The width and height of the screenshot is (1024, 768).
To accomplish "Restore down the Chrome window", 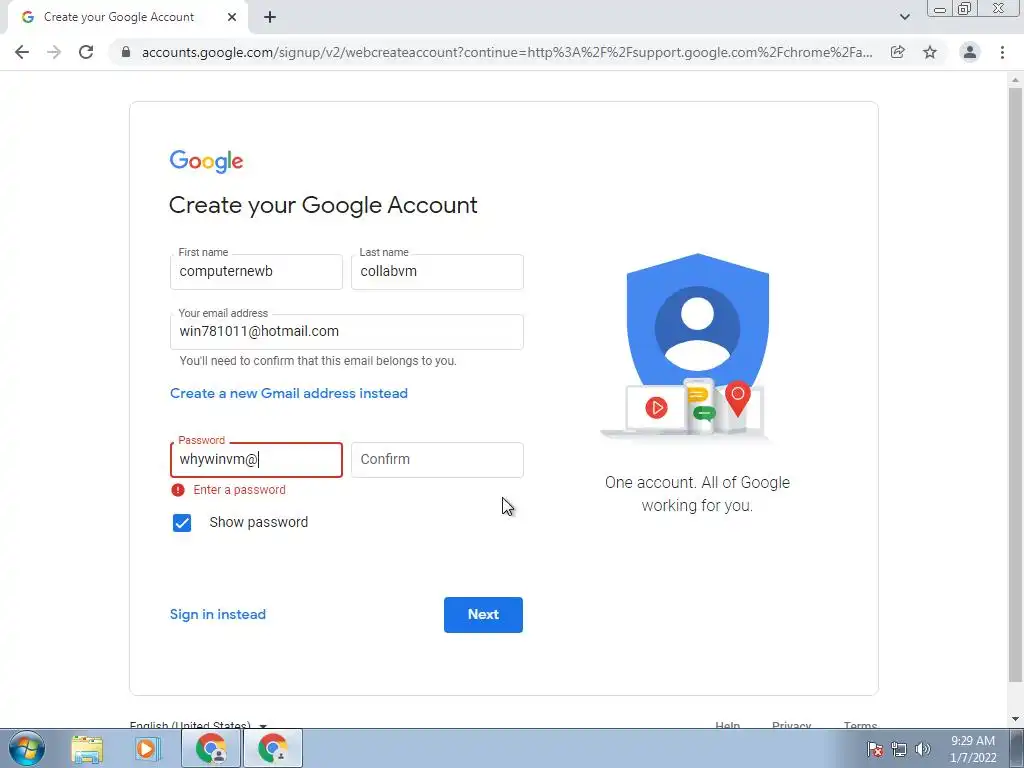I will [964, 9].
